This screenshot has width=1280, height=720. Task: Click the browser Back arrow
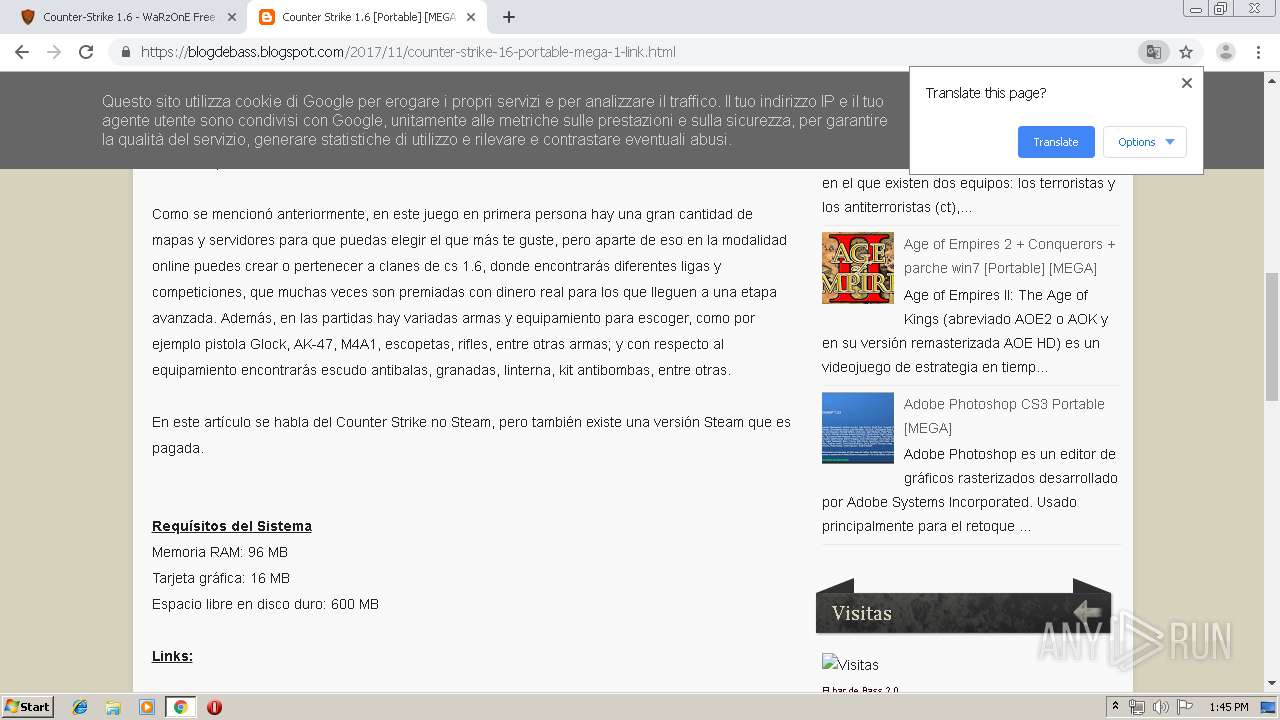tap(22, 52)
